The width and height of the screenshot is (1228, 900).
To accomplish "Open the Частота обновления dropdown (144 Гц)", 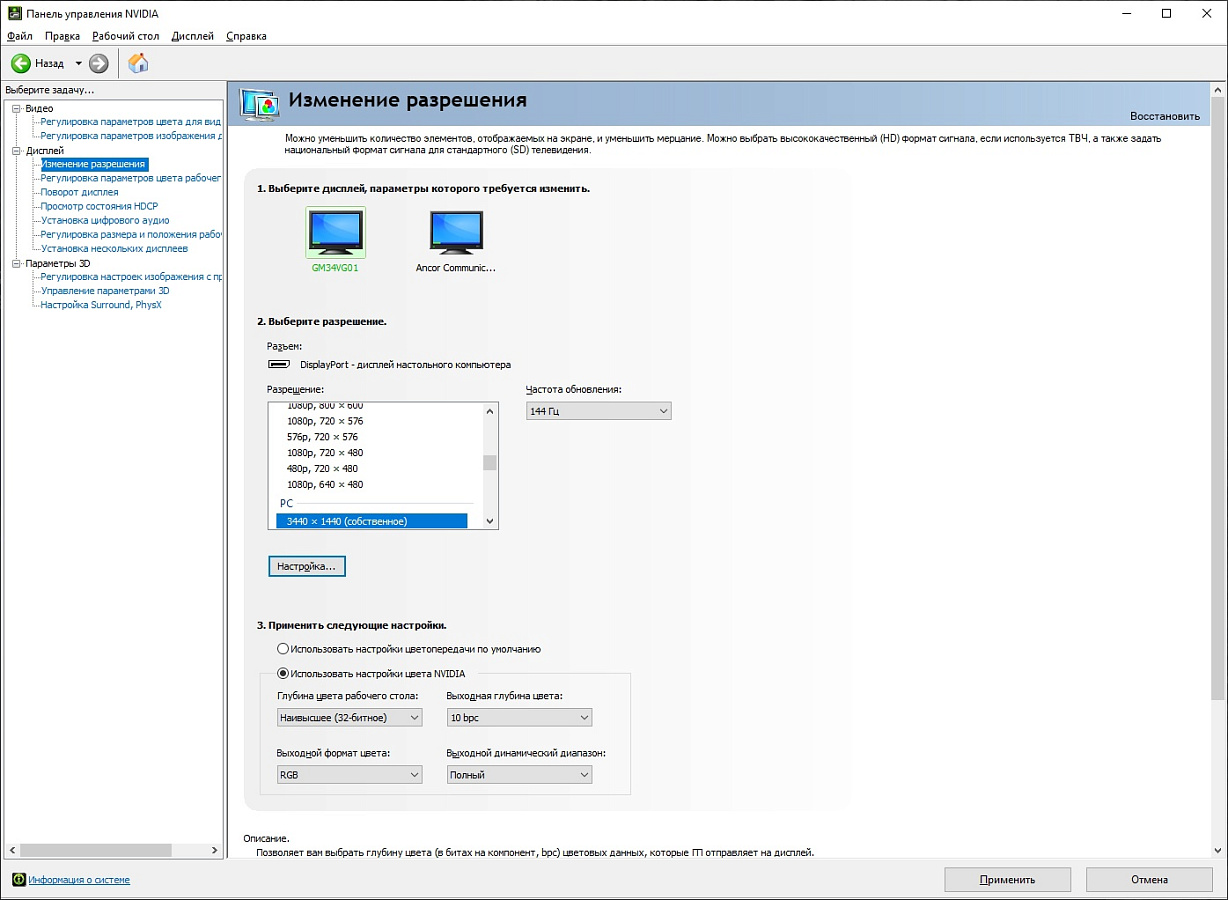I will (598, 411).
